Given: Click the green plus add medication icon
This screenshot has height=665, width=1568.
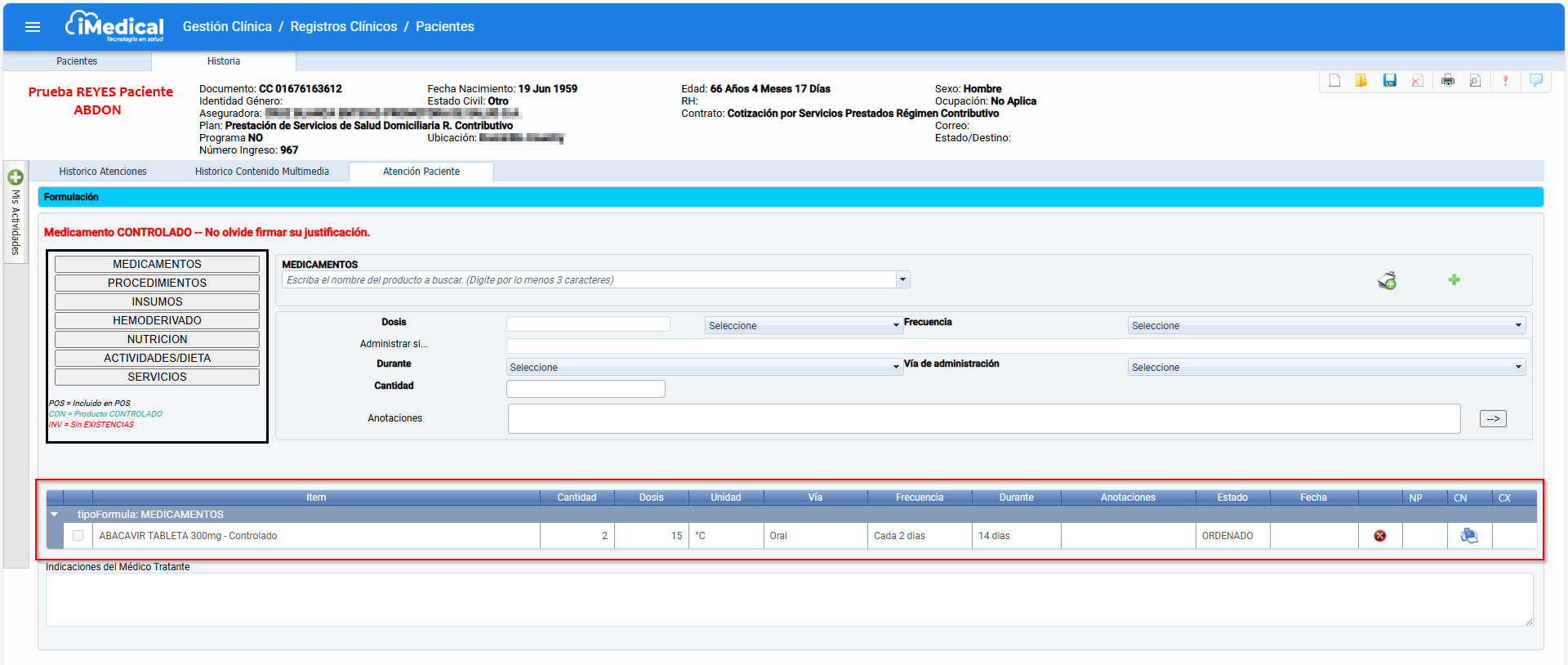Looking at the screenshot, I should [x=1454, y=280].
